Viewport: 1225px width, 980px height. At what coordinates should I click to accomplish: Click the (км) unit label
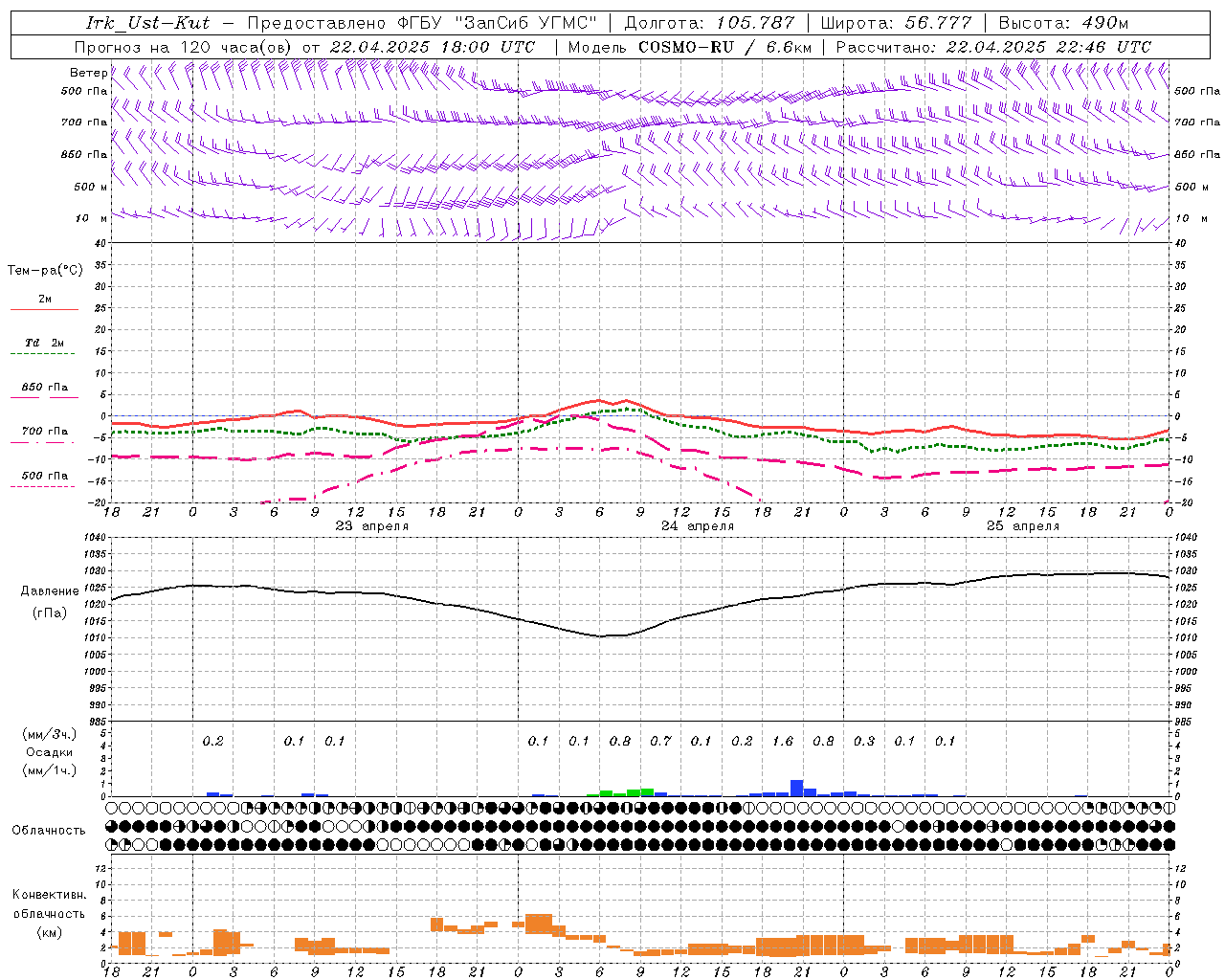click(49, 932)
